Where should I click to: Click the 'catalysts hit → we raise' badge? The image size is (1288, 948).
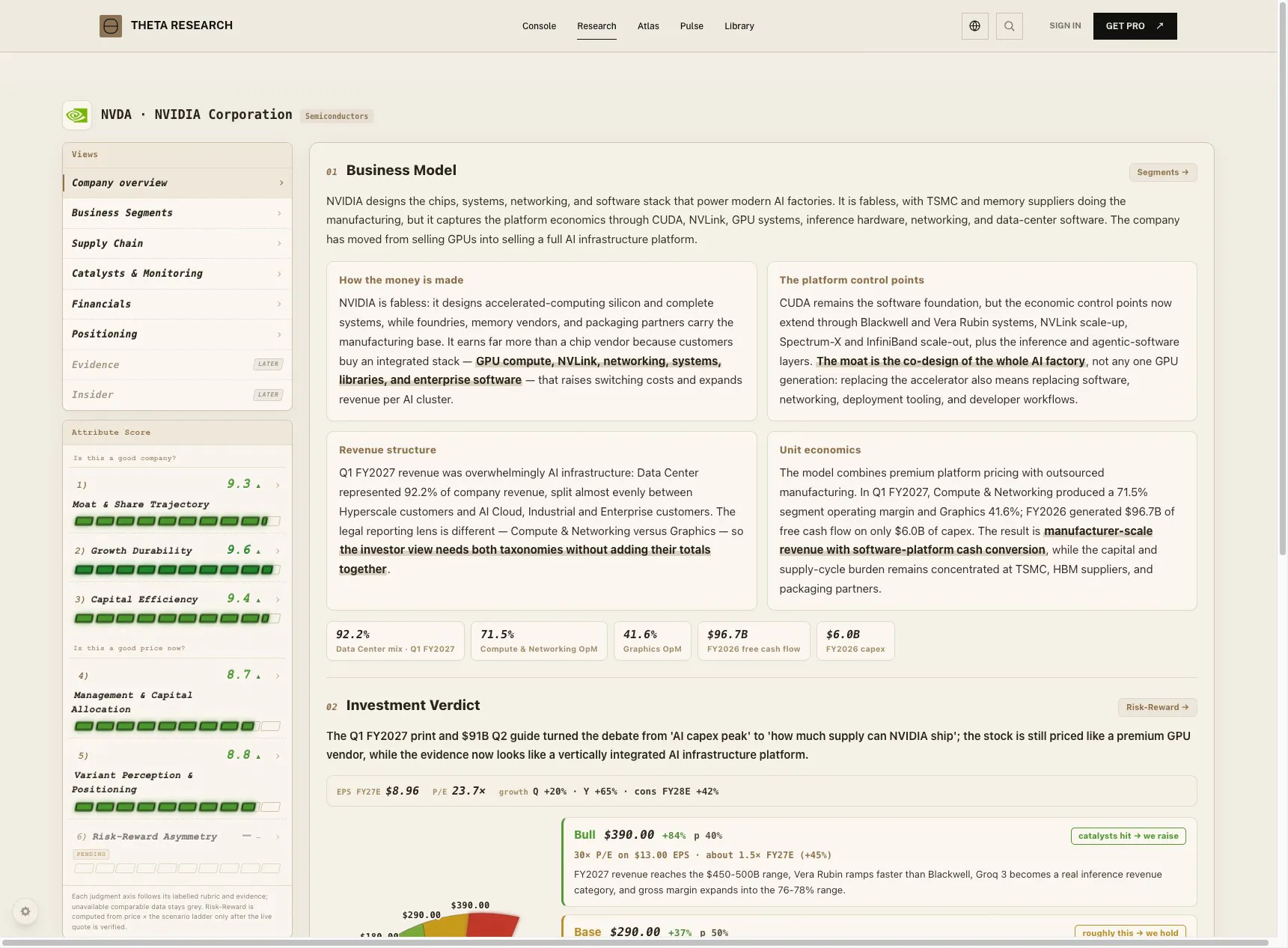coord(1128,836)
